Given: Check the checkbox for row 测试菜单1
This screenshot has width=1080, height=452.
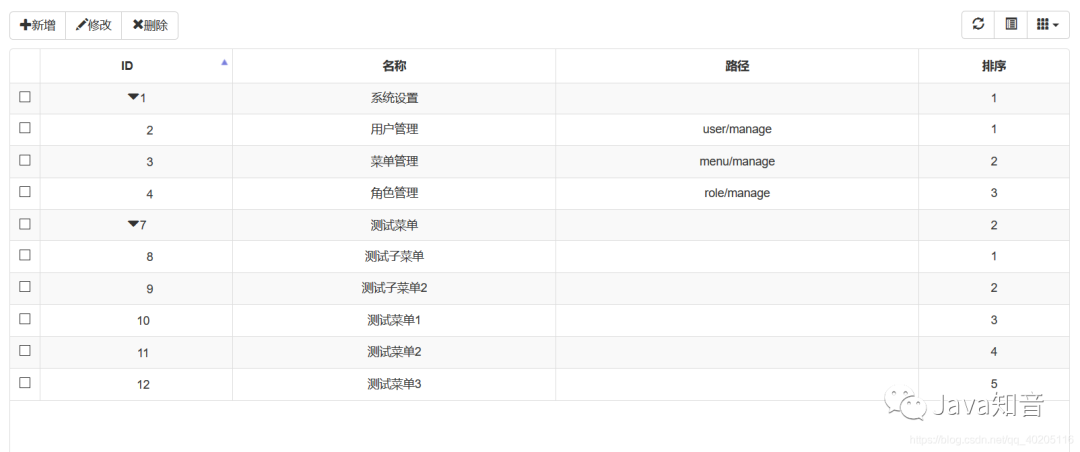Looking at the screenshot, I should (x=25, y=318).
